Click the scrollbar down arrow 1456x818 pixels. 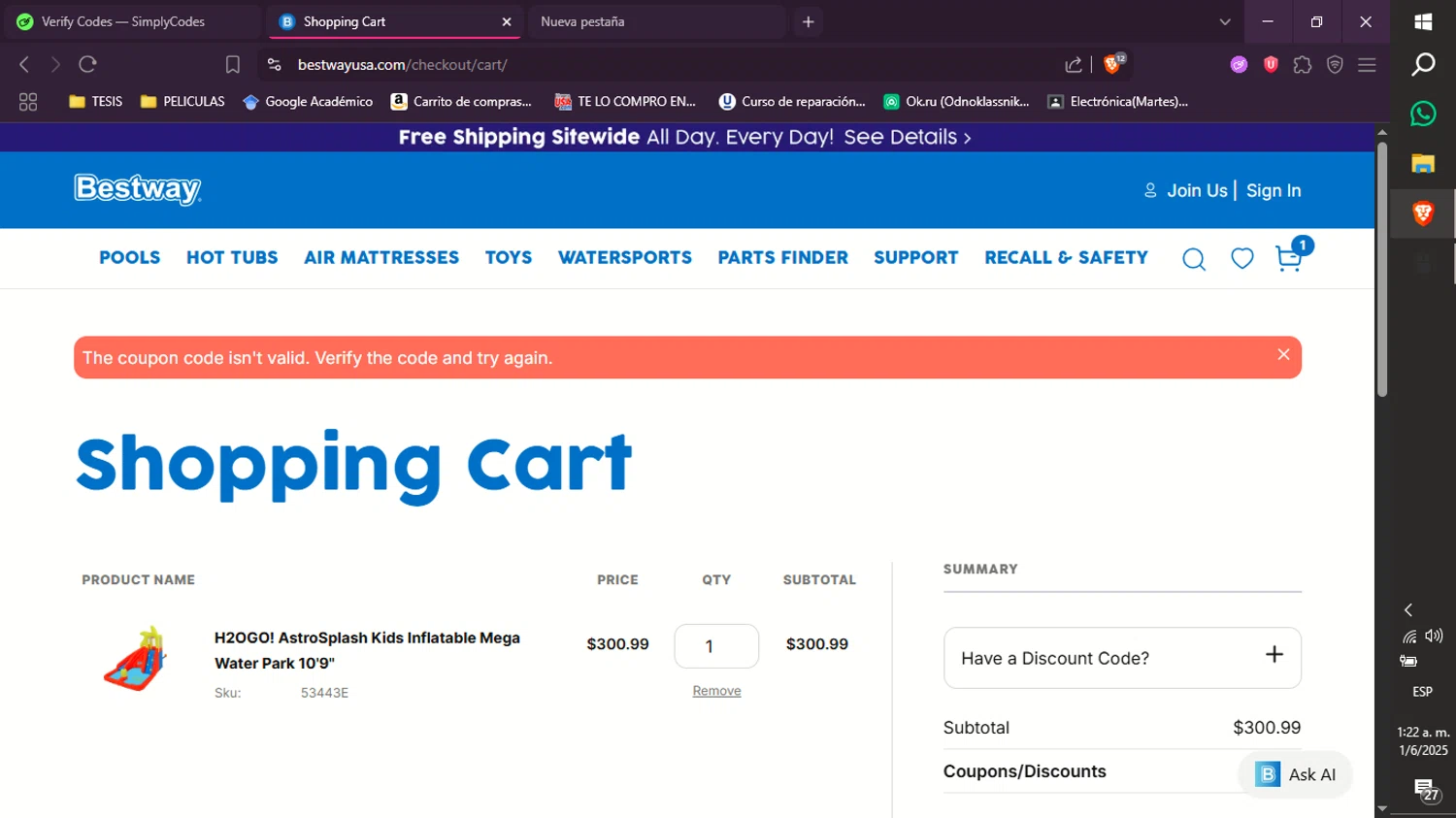[x=1382, y=809]
